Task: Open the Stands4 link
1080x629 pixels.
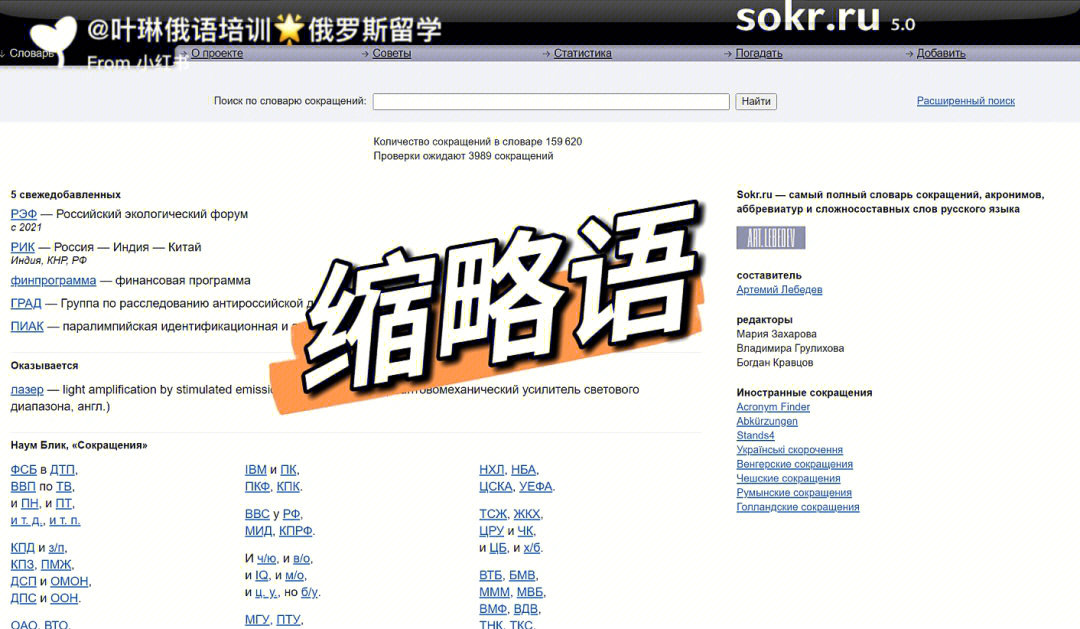Action: pos(755,435)
